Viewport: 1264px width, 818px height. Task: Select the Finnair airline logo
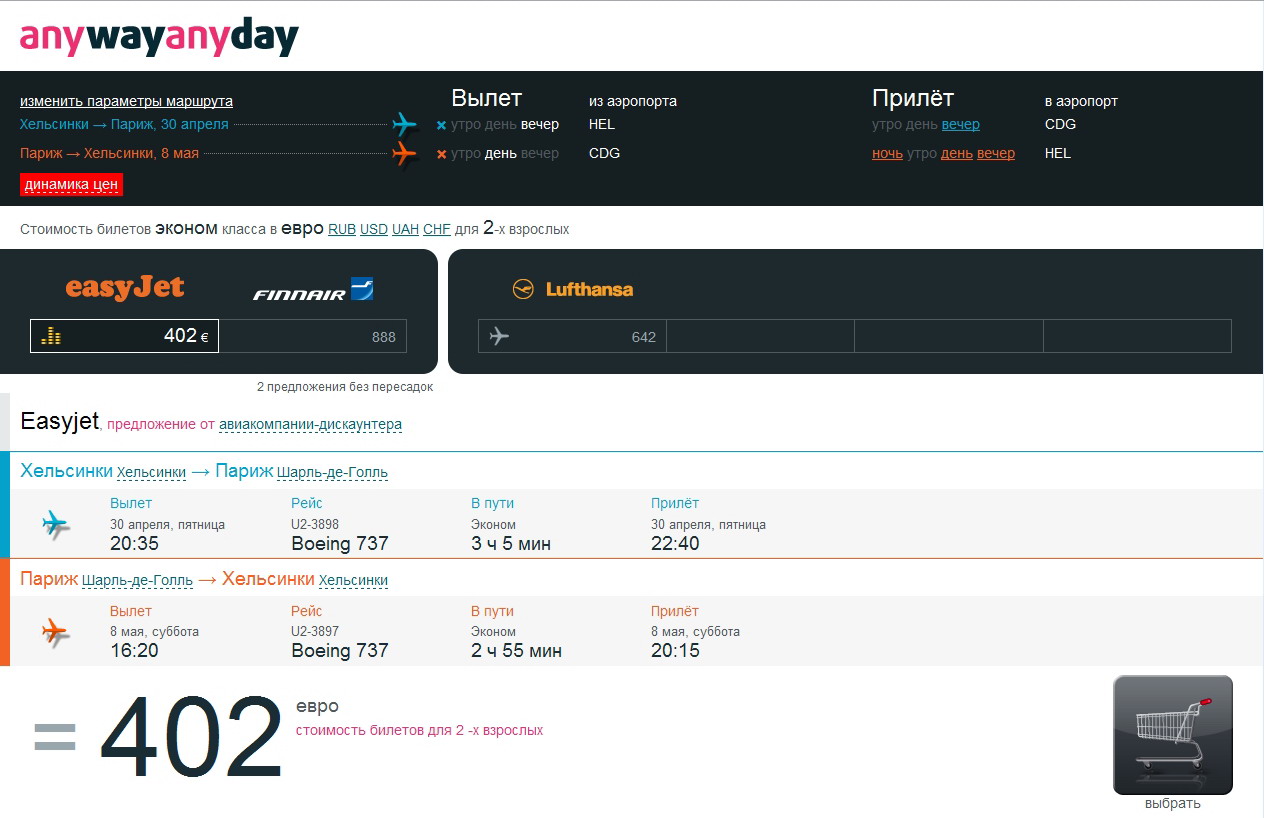(313, 291)
